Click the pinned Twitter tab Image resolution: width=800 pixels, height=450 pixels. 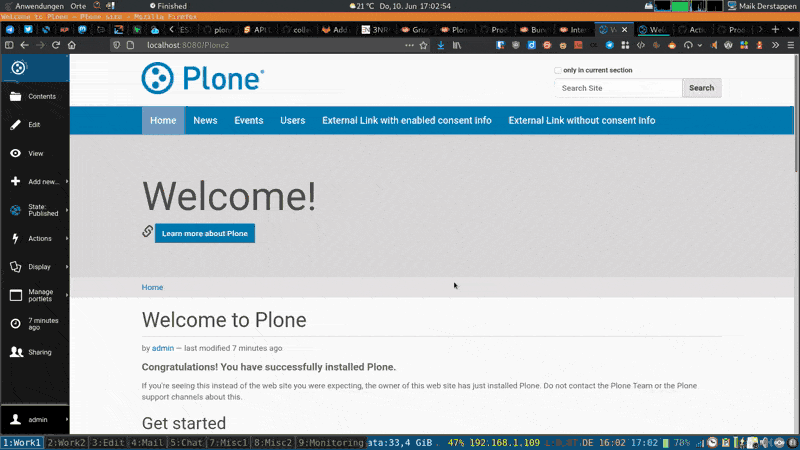[28, 30]
